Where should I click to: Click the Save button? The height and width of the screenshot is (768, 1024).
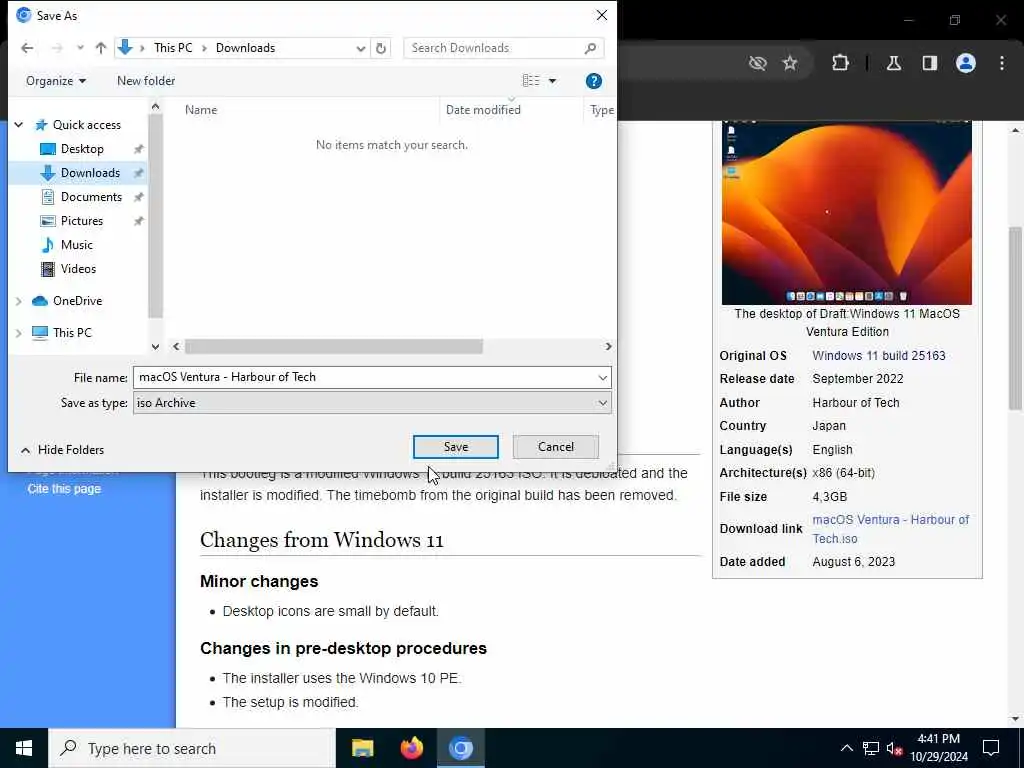click(x=456, y=447)
